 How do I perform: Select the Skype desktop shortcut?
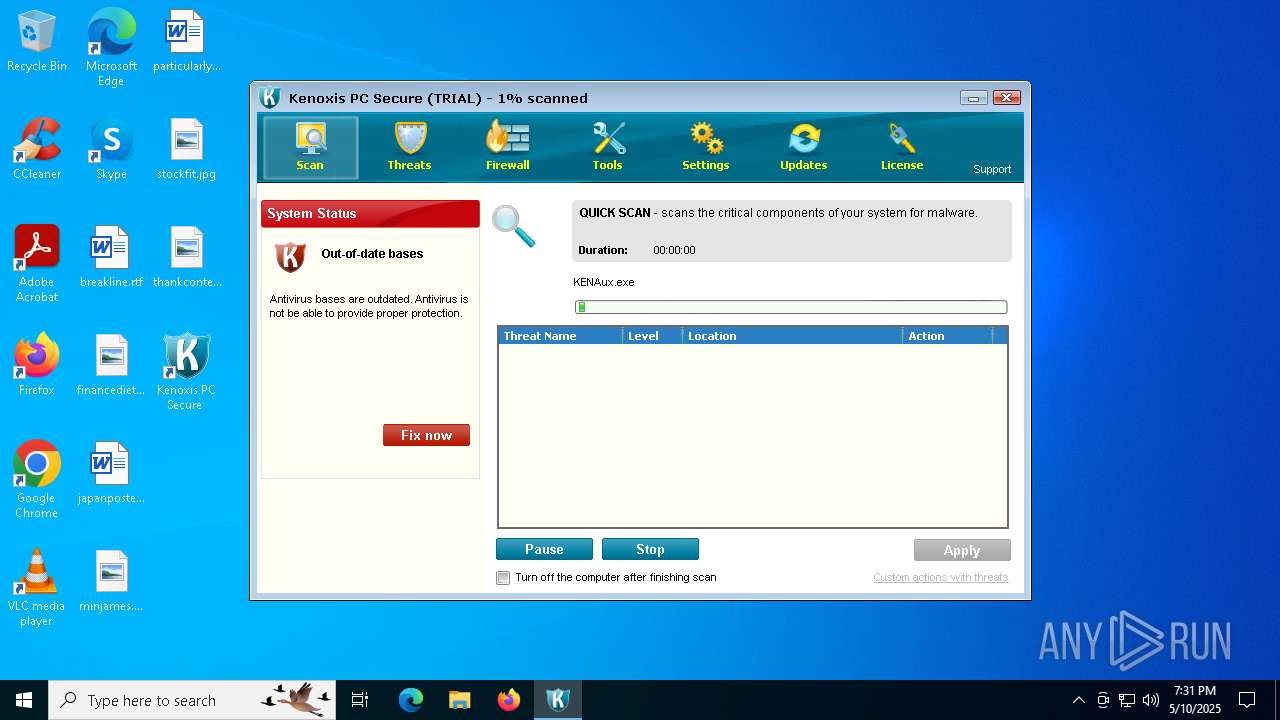pyautogui.click(x=111, y=150)
